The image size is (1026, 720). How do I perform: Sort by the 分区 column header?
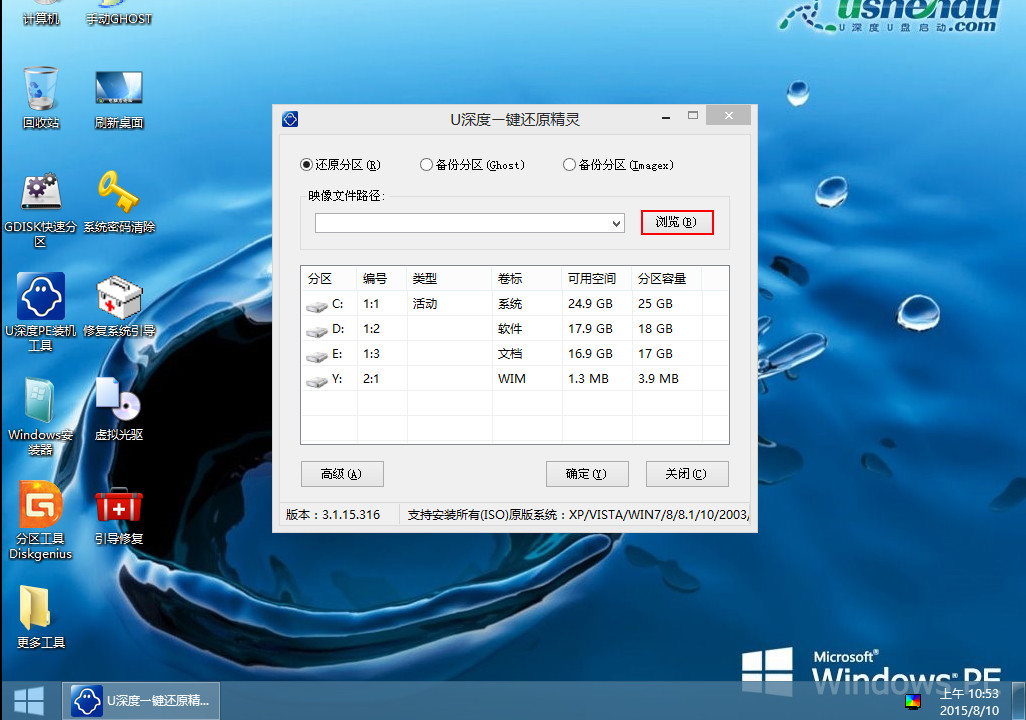pos(328,279)
